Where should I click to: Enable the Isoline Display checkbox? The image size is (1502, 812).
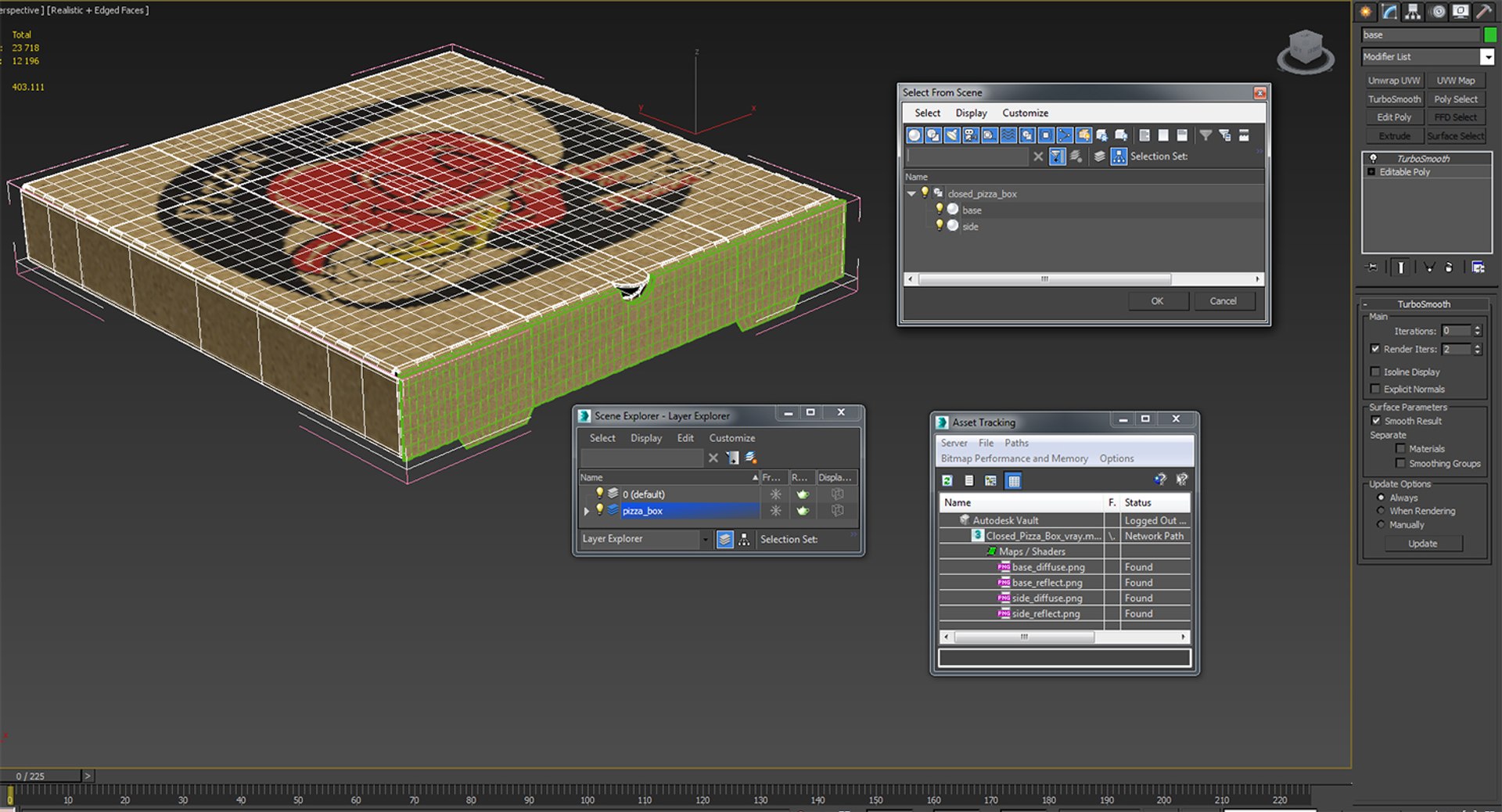tap(1375, 372)
